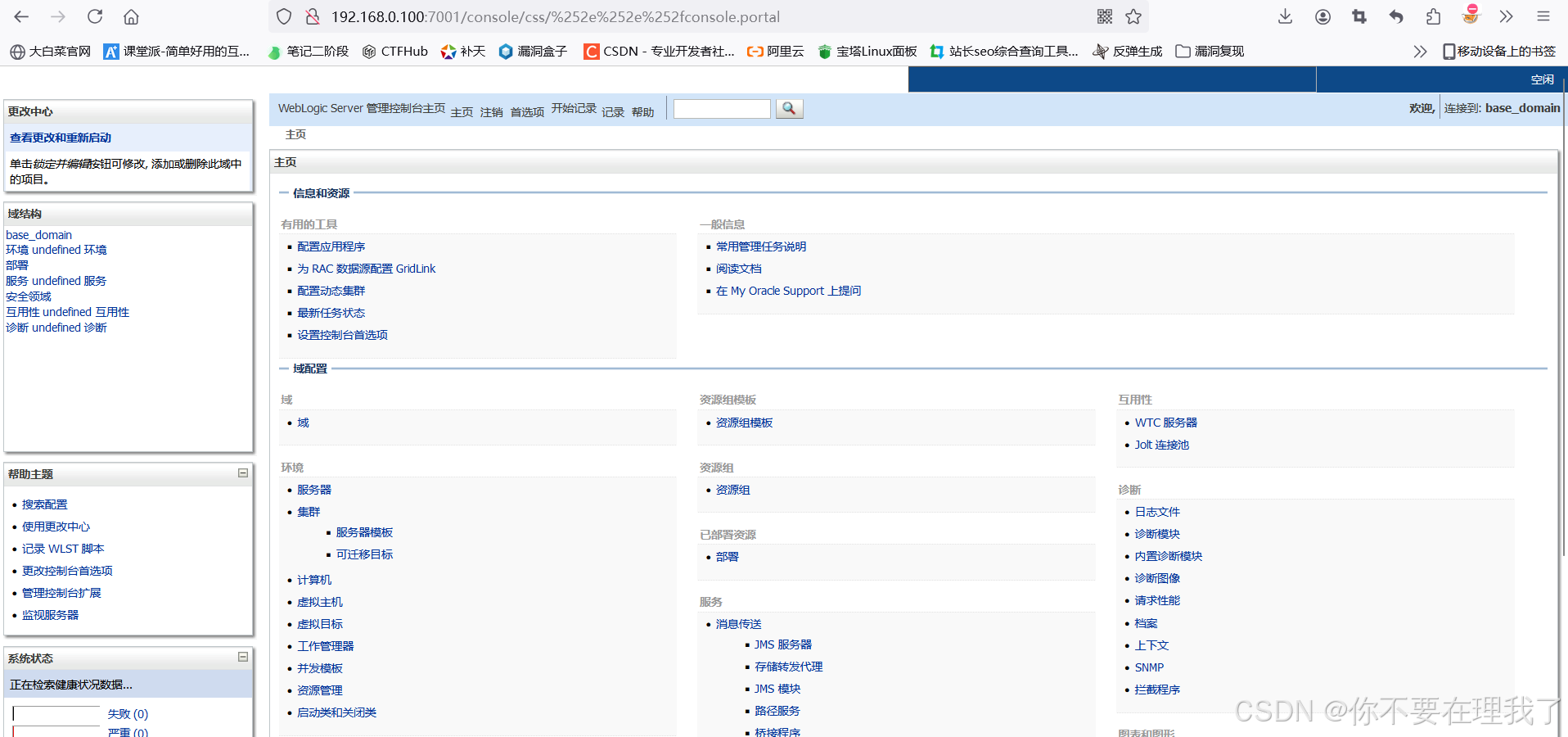Open SNMP link
1568x737 pixels.
click(1150, 667)
